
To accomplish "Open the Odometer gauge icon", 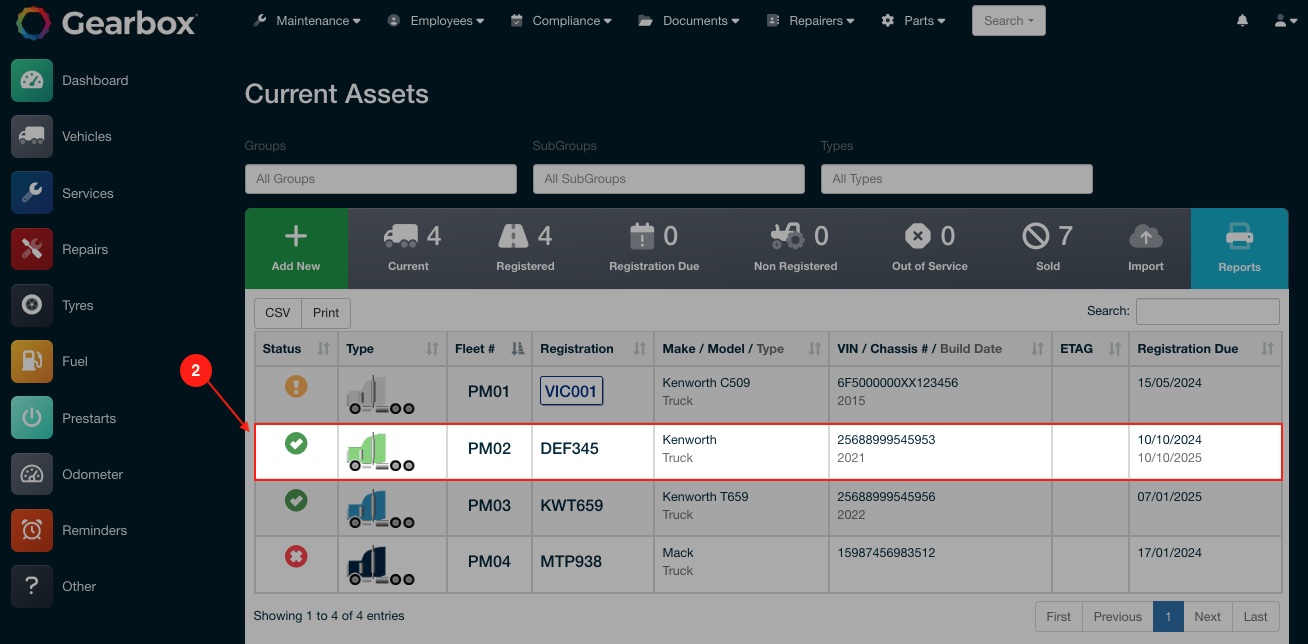I will (32, 474).
